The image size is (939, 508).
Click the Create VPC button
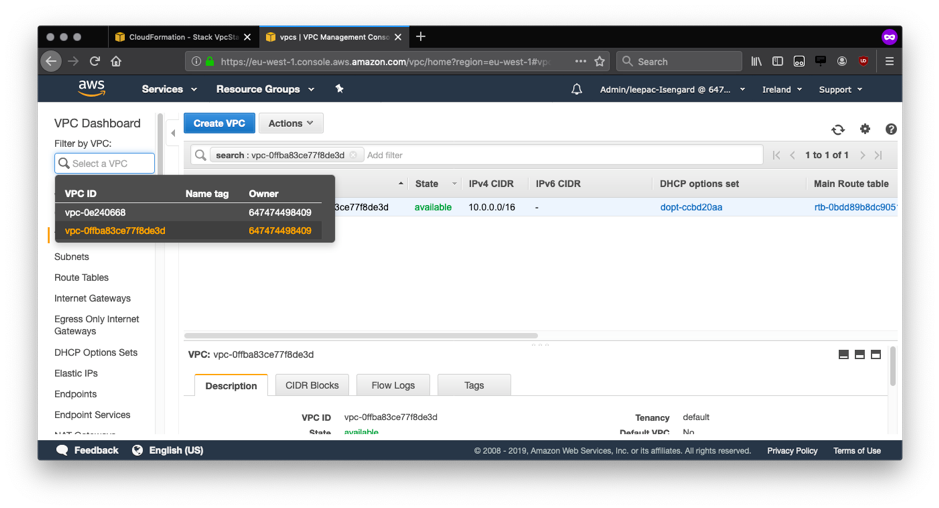click(x=219, y=123)
